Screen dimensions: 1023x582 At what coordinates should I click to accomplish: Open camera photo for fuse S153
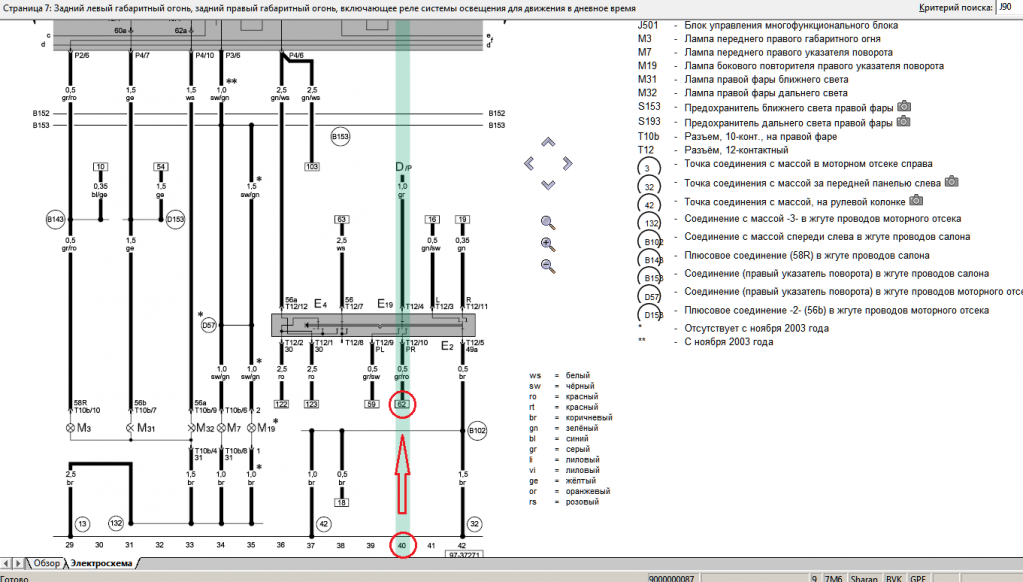(904, 106)
